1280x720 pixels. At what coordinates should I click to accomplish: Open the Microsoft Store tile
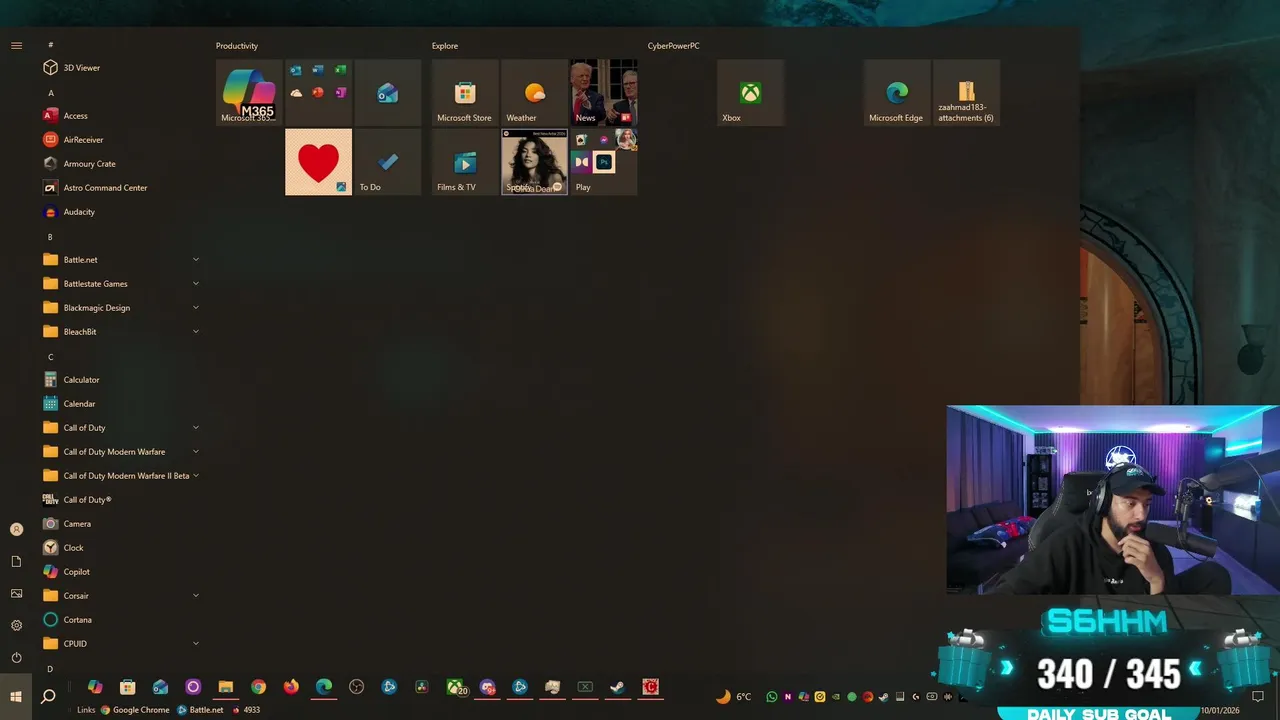(465, 93)
